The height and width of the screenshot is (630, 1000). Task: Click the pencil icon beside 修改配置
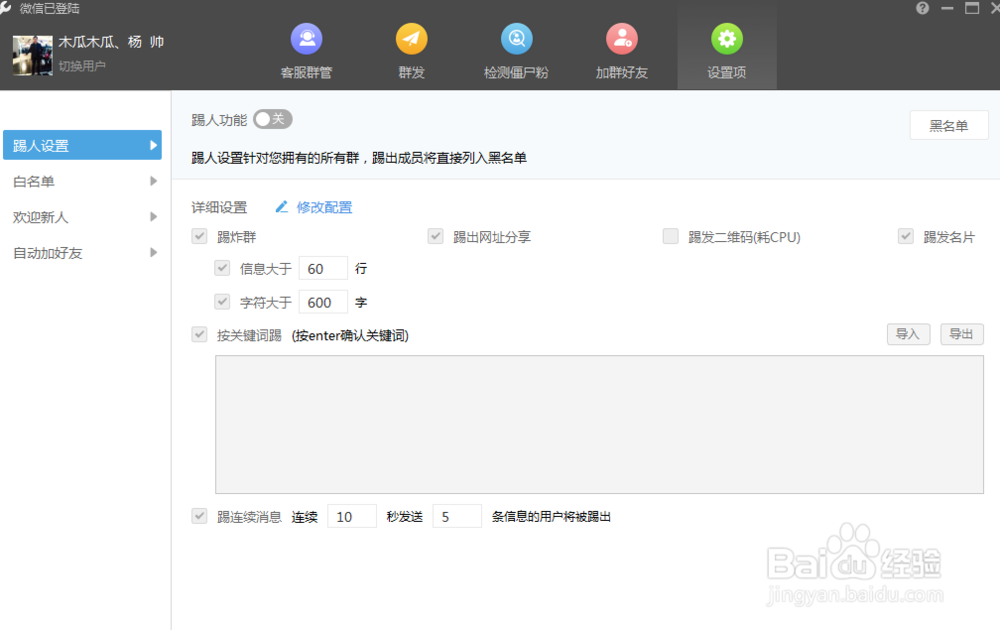click(281, 207)
